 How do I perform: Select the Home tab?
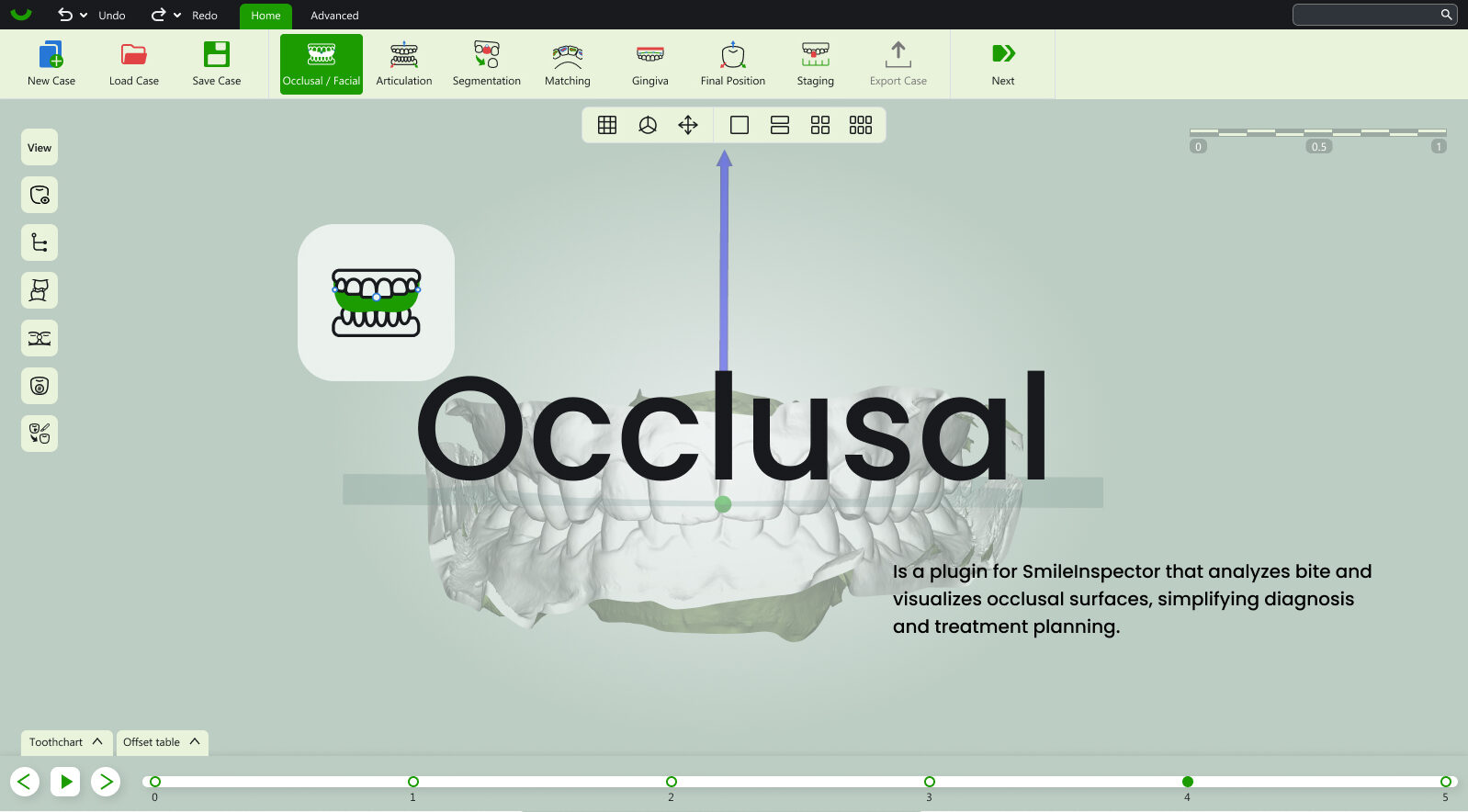[265, 16]
